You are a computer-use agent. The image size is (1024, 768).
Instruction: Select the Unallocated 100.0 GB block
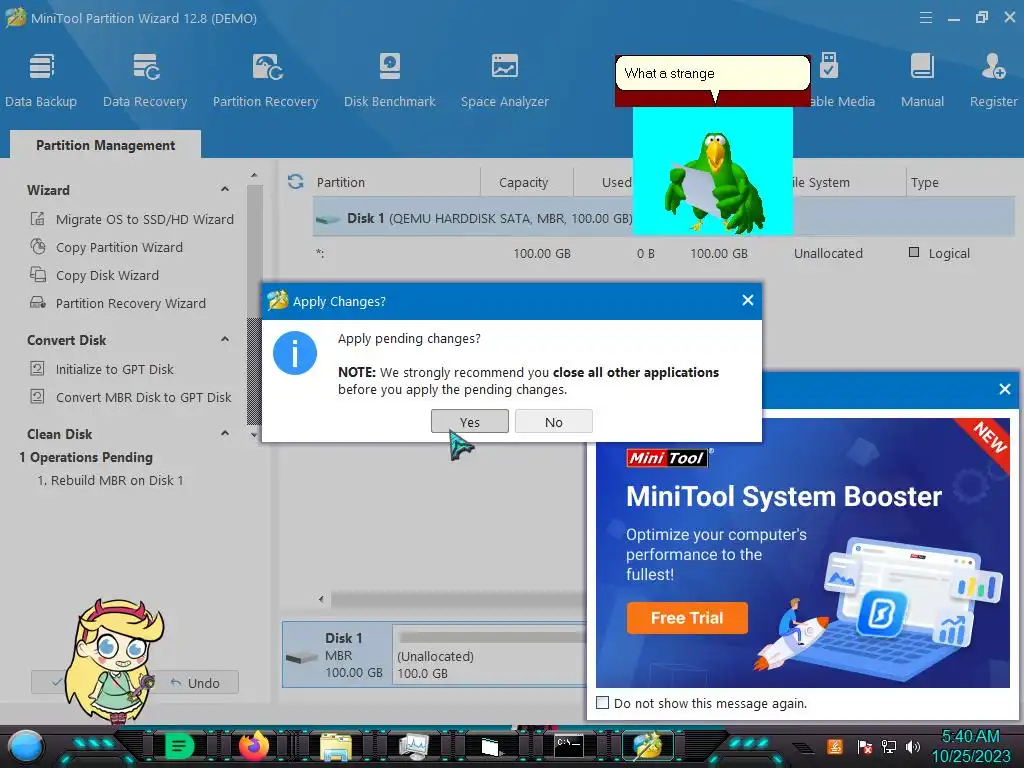tap(490, 655)
